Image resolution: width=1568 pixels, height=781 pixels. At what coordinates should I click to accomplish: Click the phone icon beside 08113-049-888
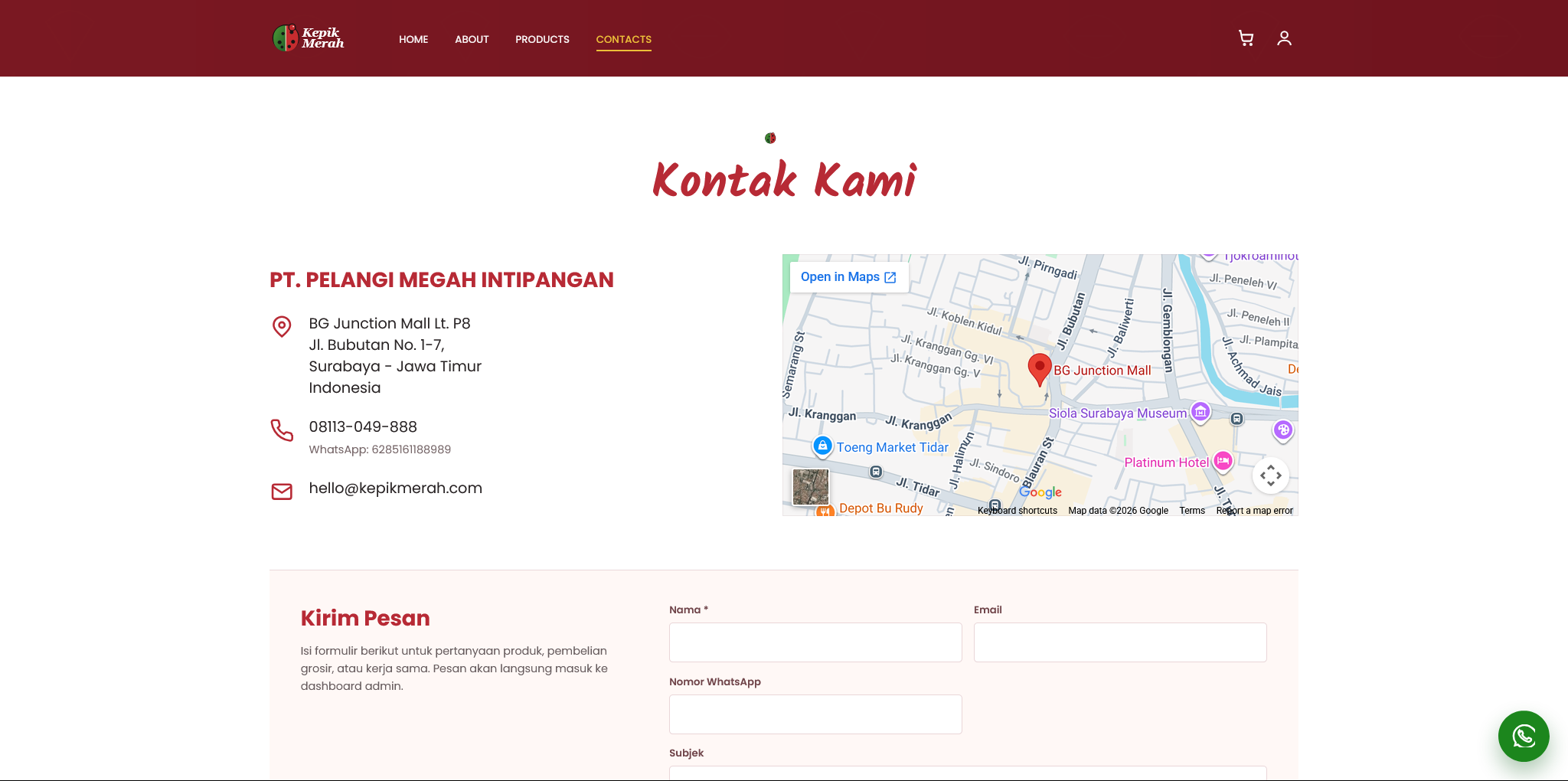(282, 430)
